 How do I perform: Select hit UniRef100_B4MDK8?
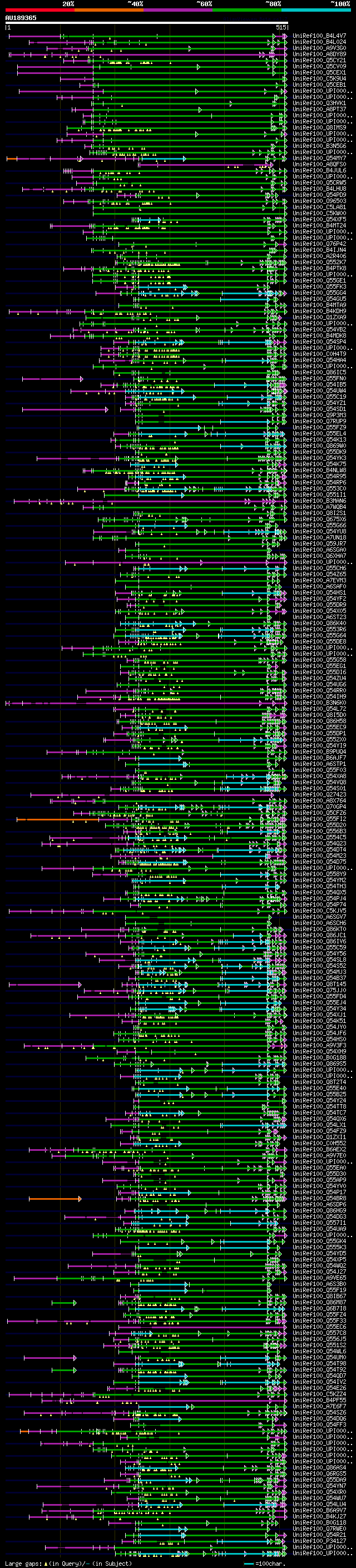pyautogui.click(x=319, y=335)
